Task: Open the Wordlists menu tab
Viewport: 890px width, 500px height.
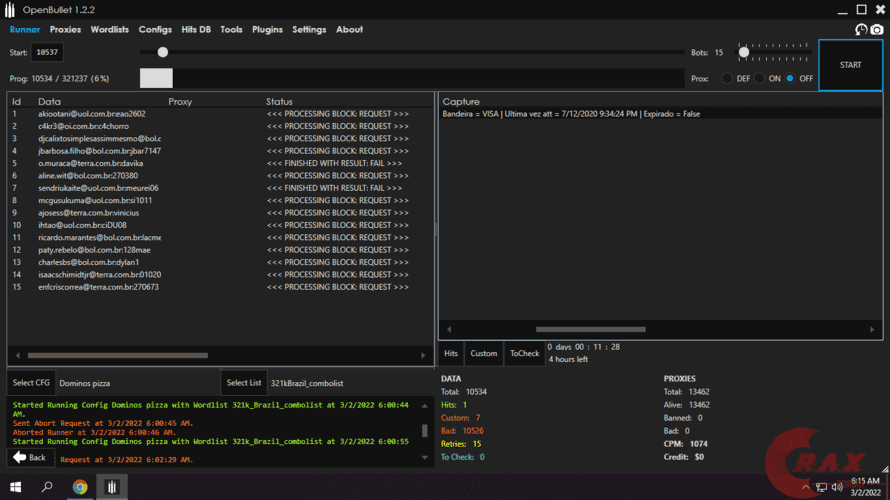Action: 110,30
